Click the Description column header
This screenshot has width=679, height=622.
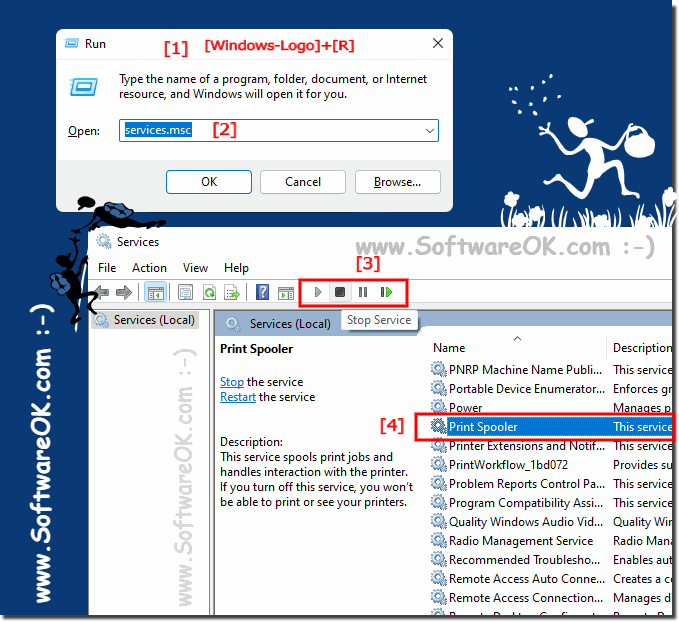[642, 347]
